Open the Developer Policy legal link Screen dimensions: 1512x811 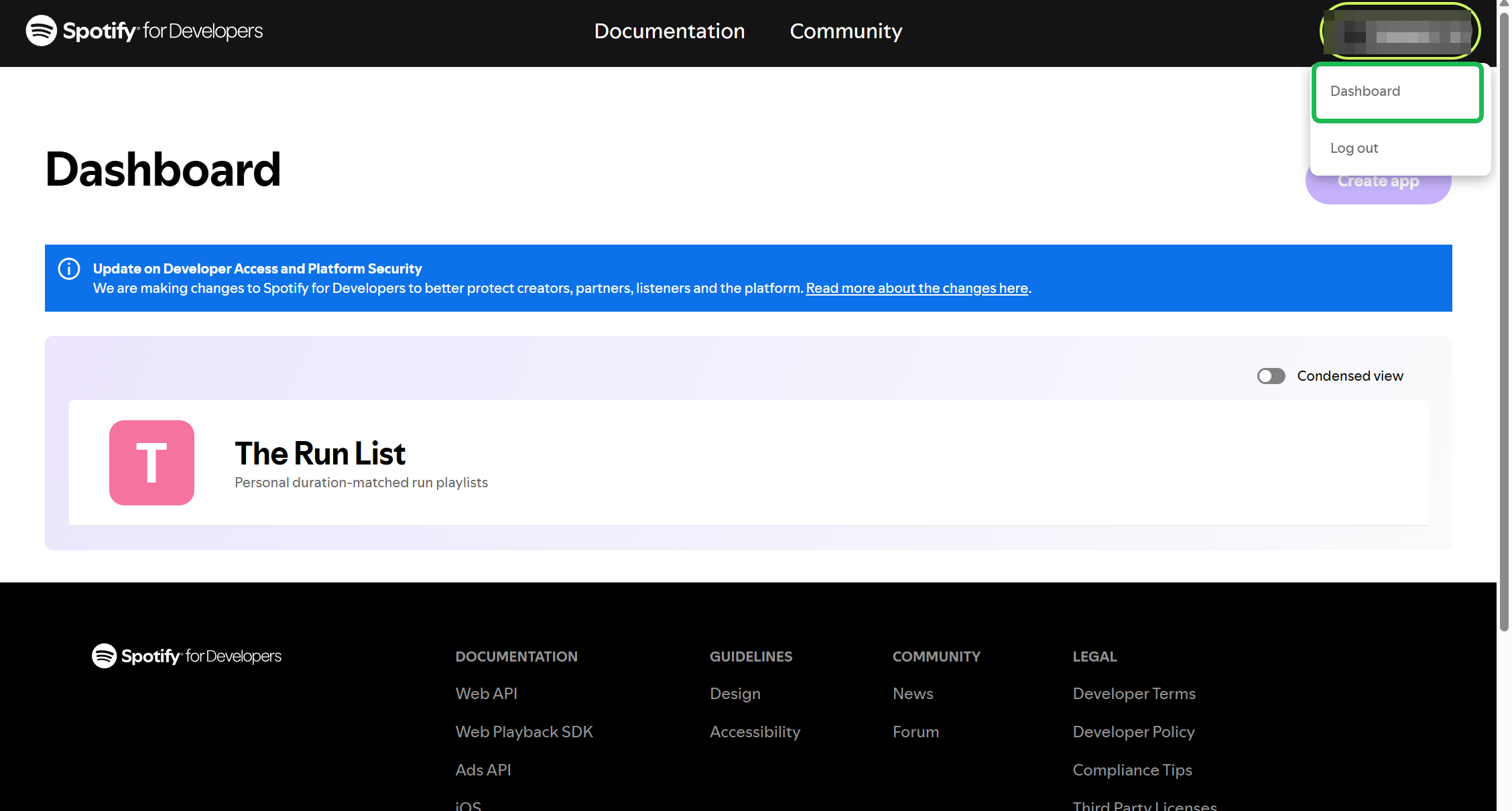pyautogui.click(x=1134, y=732)
